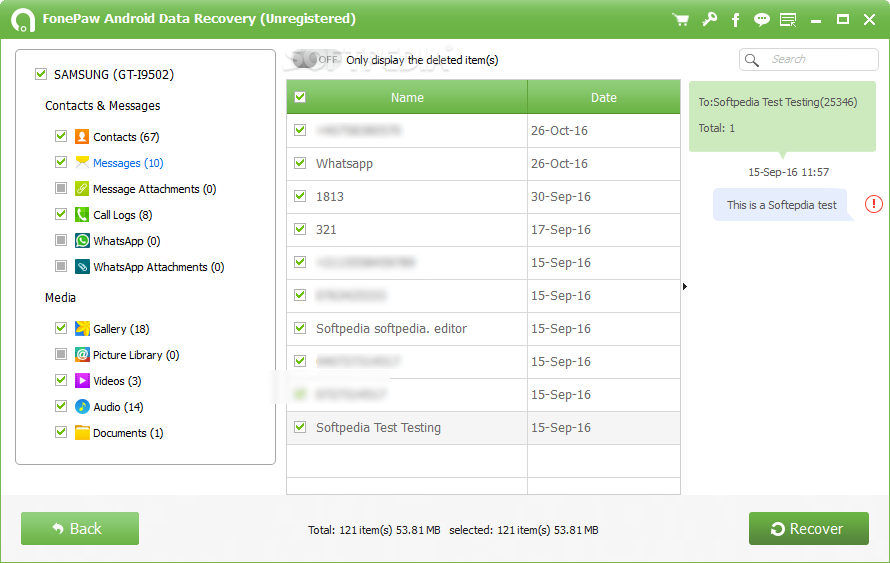Uncheck the Gallery (18) checkbox
This screenshot has width=890, height=563.
(x=61, y=328)
